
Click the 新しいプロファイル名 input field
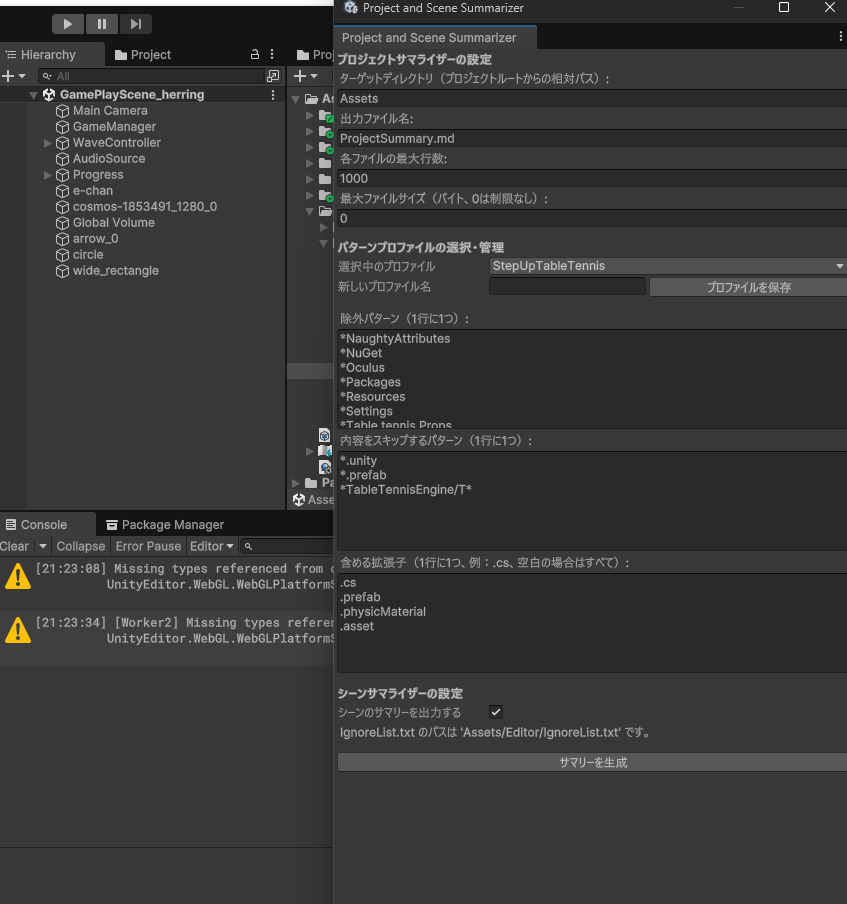coord(566,286)
